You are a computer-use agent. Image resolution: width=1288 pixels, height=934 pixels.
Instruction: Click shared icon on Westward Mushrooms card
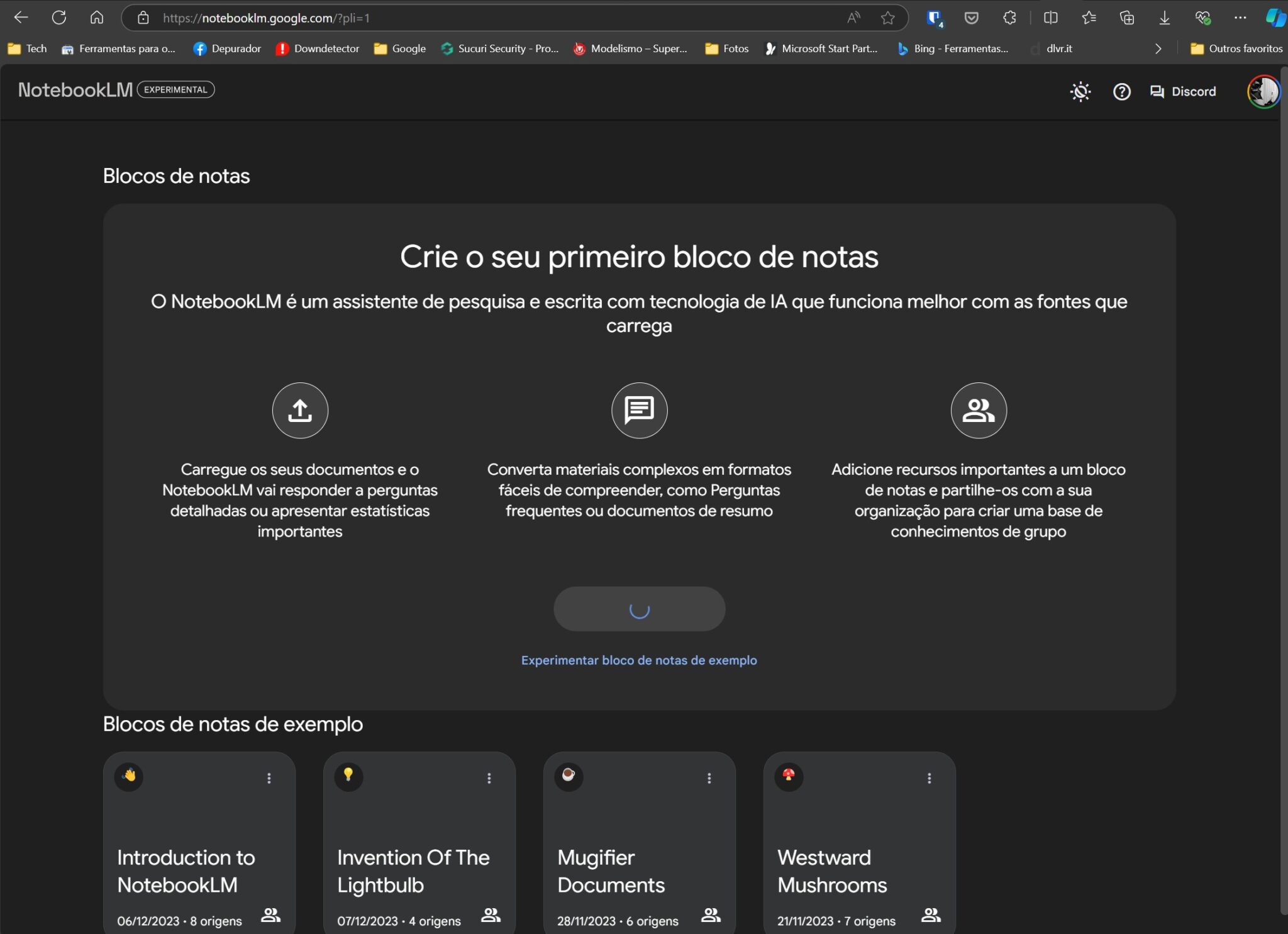pyautogui.click(x=931, y=915)
